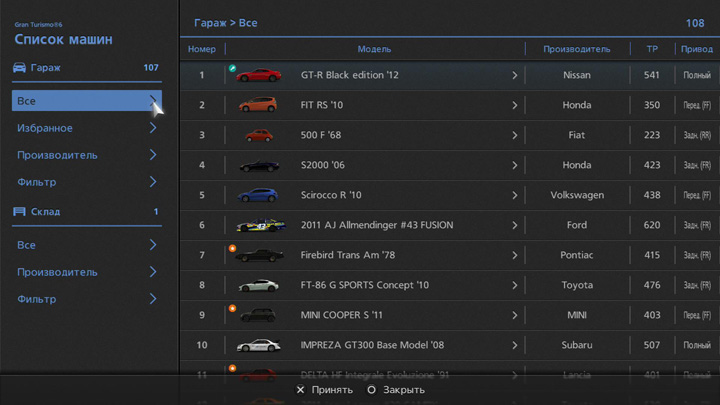Viewport: 720px width, 405px height.
Task: Click the green badge on GT-R row
Action: 233,68
